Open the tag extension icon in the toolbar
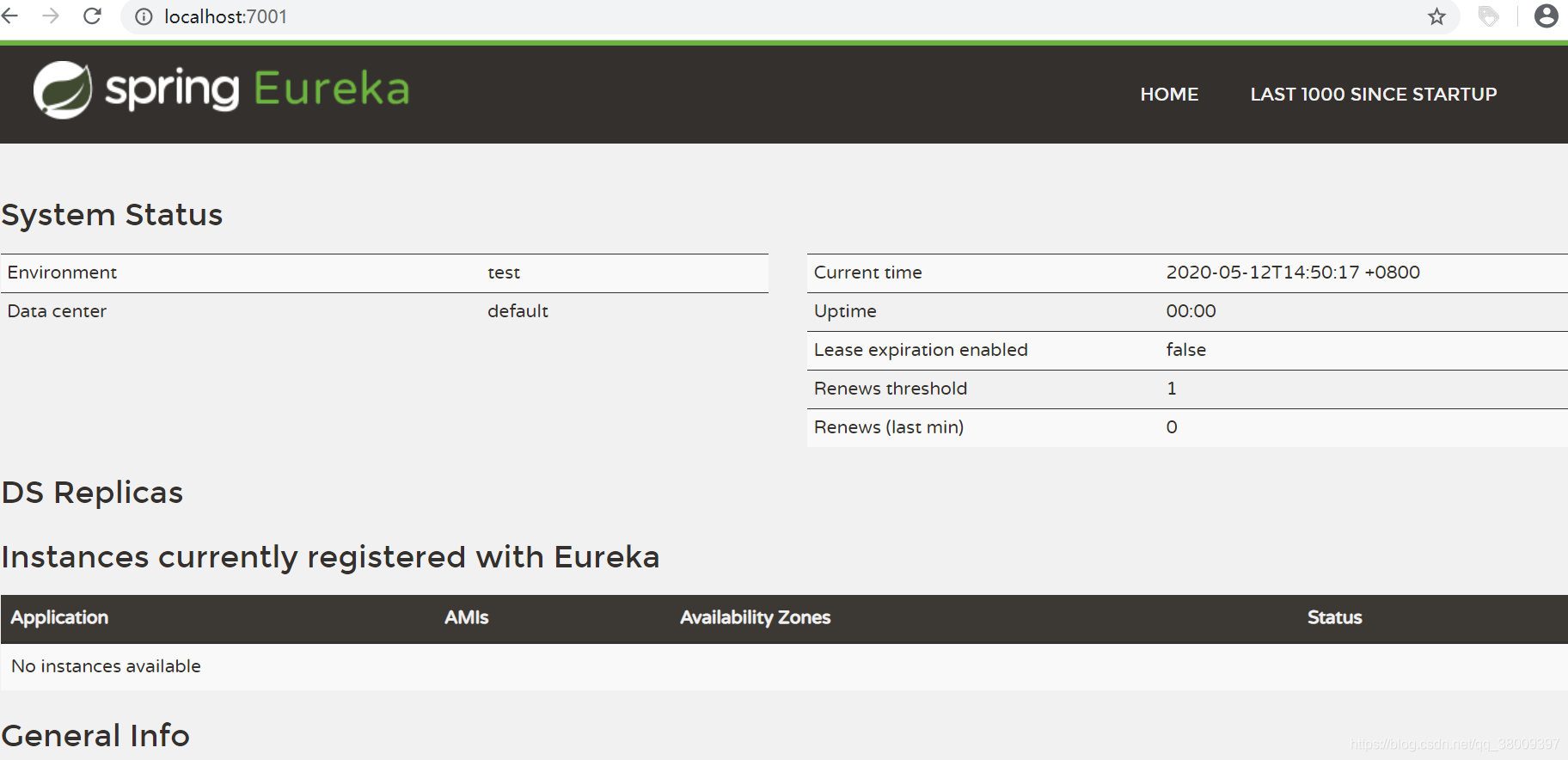1568x760 pixels. 1489,16
